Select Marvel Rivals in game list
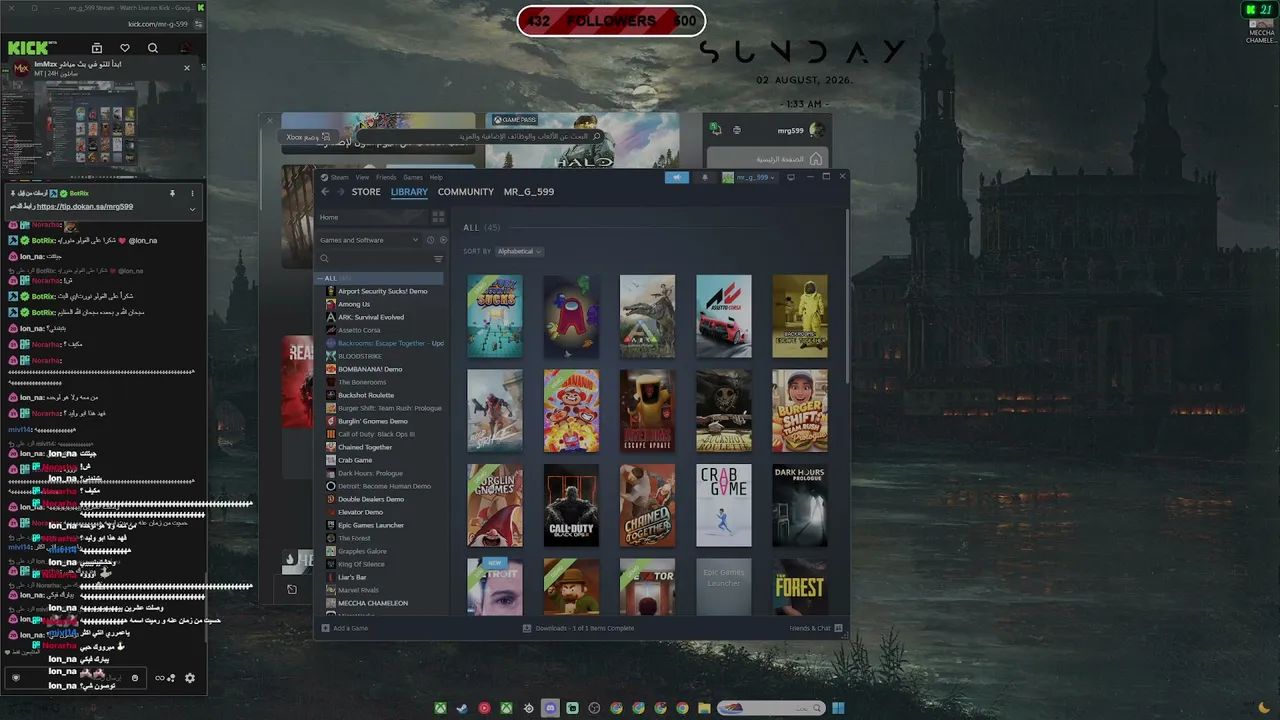The width and height of the screenshot is (1280, 720). [x=357, y=590]
